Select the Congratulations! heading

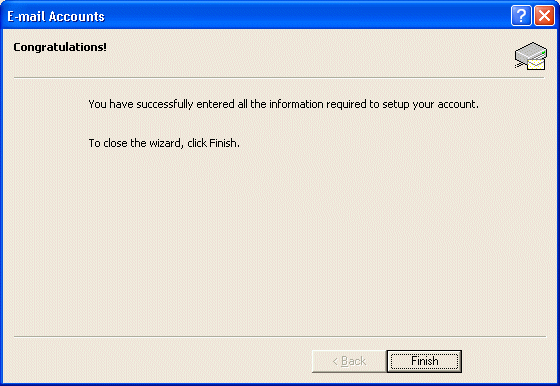(60, 47)
